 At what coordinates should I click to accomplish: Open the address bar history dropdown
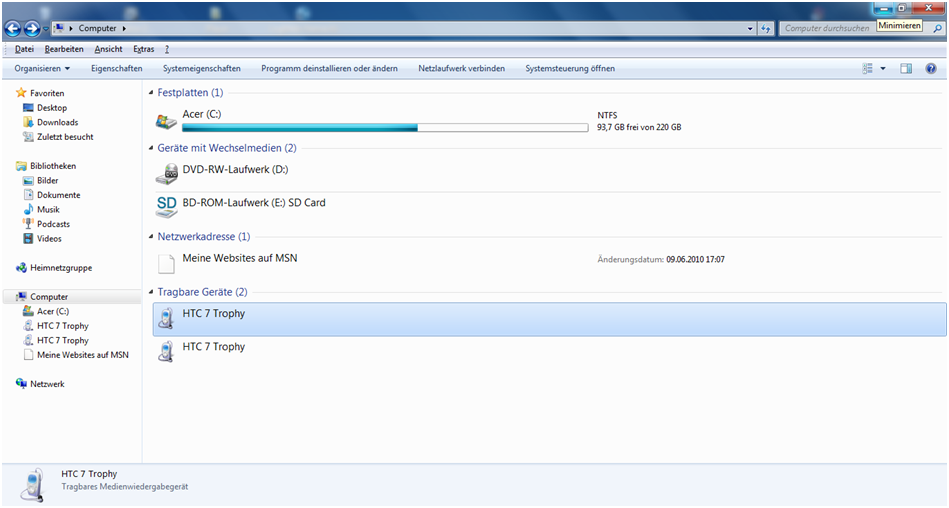click(750, 28)
